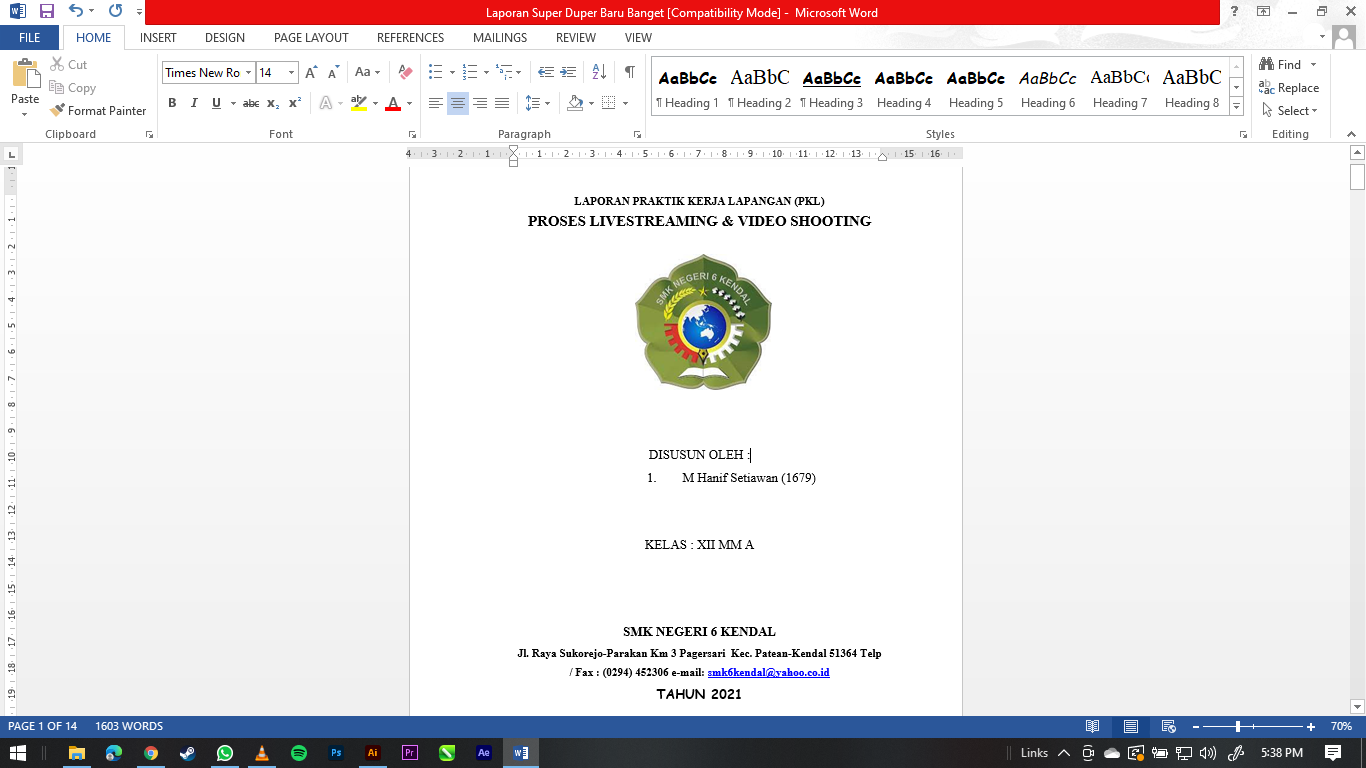Screen dimensions: 1366x768
Task: Click the SMK Negeri 6 Kendal logo image
Action: tap(703, 321)
